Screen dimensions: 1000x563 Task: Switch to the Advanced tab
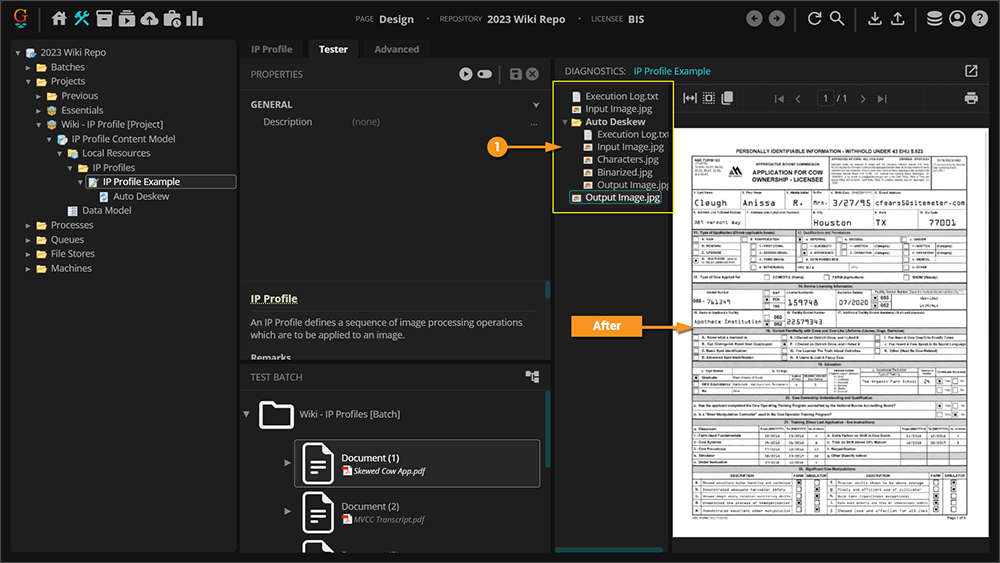(396, 49)
